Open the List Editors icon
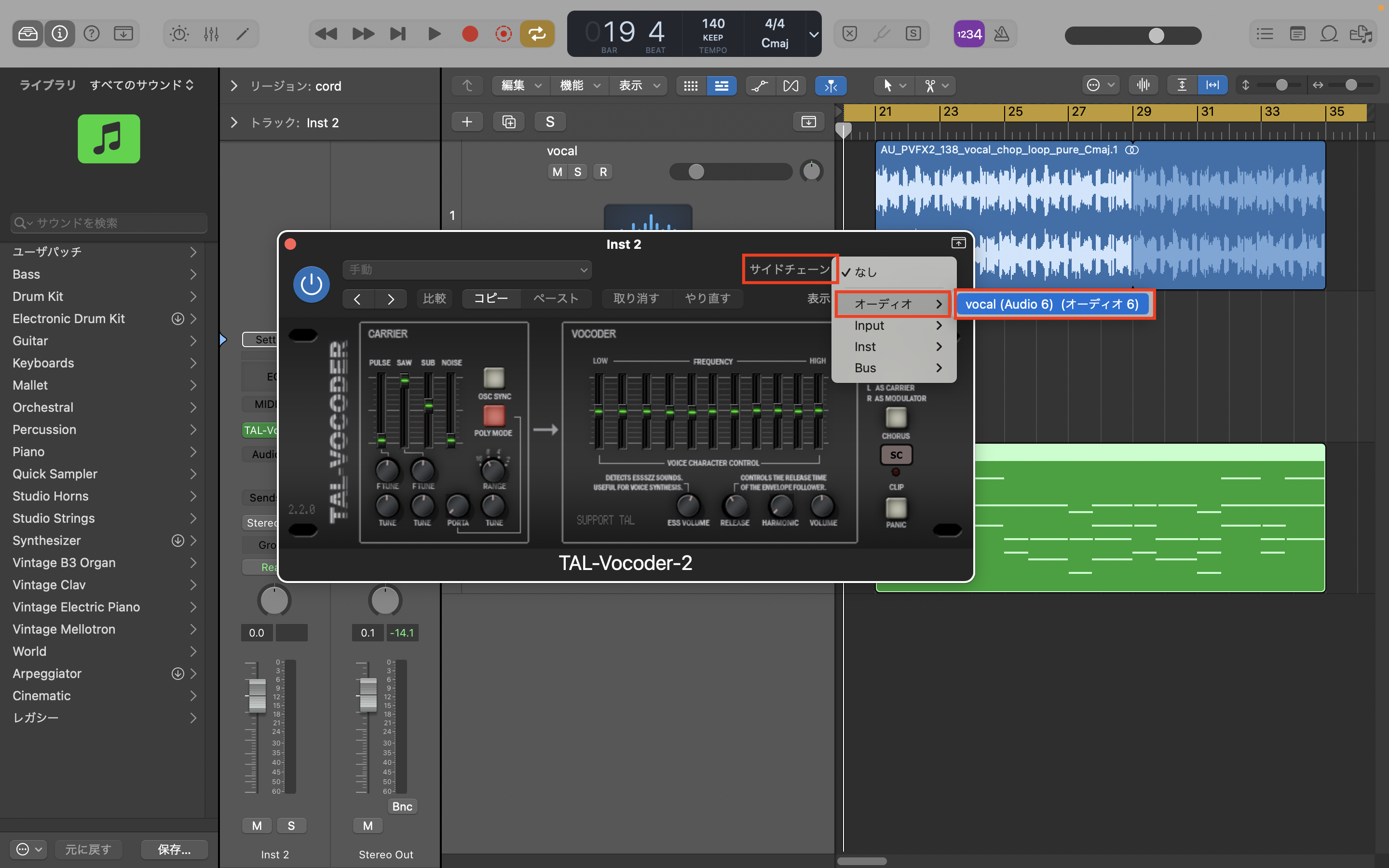The image size is (1389, 868). pos(1265,34)
